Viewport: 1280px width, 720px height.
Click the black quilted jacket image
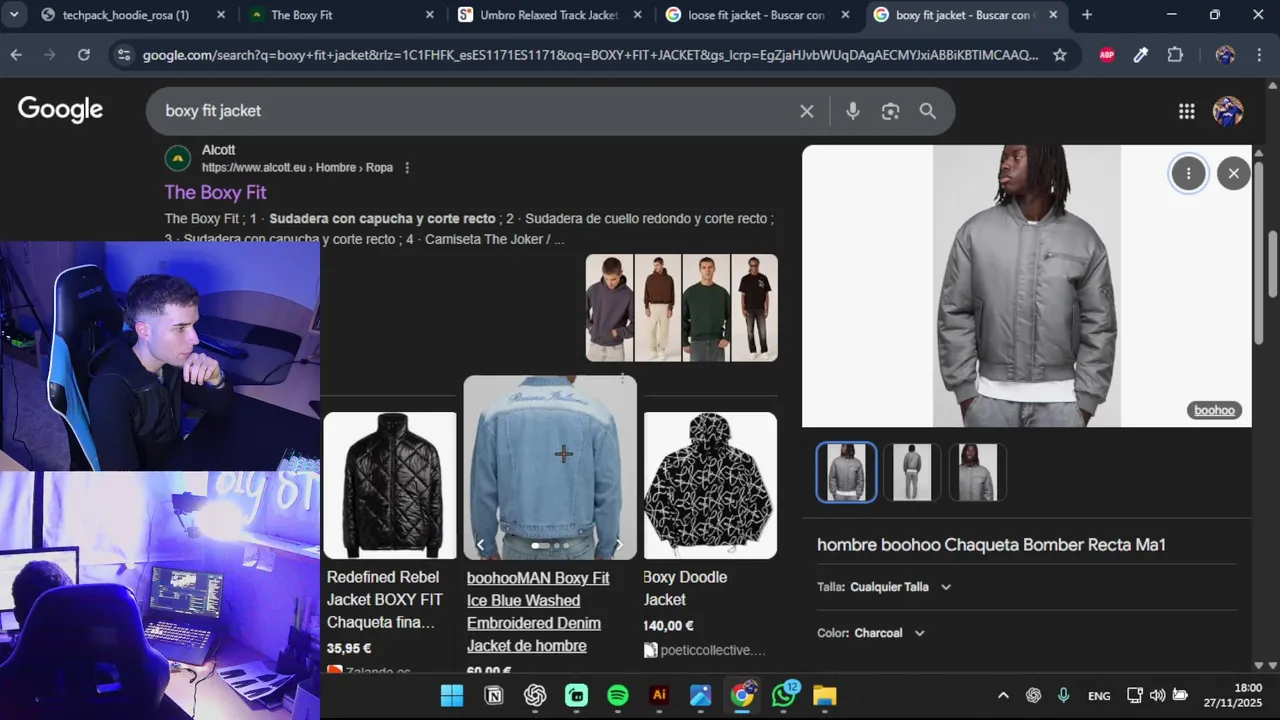[x=390, y=485]
